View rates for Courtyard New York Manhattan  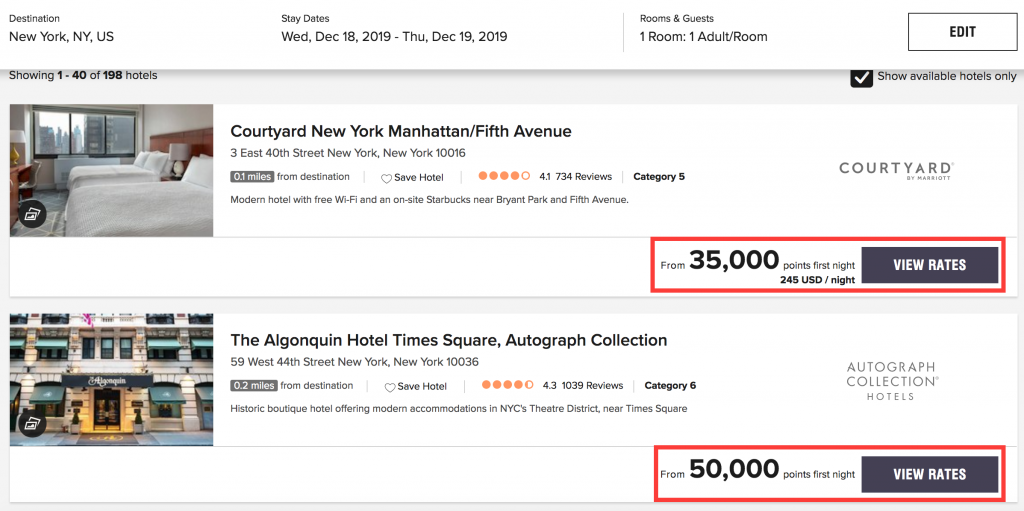tap(929, 265)
